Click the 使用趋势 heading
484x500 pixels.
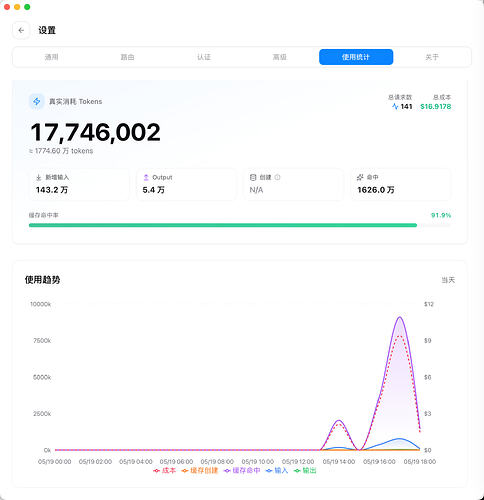(42, 280)
